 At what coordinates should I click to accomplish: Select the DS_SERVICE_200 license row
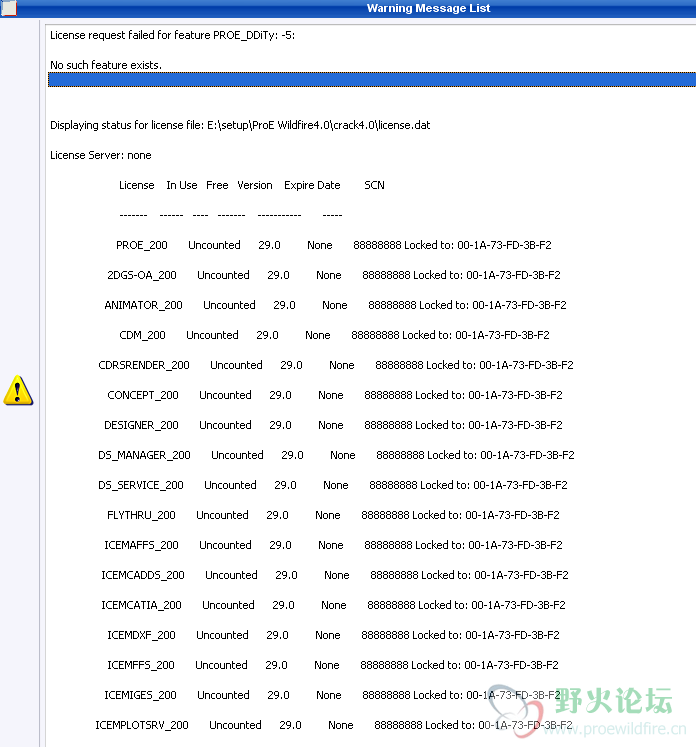tap(333, 485)
